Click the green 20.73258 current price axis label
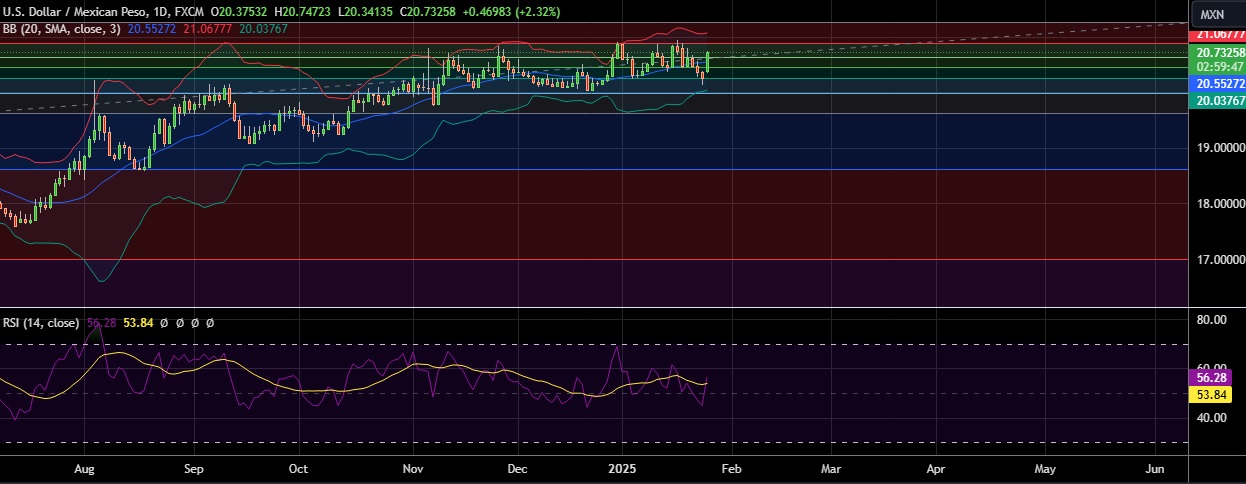Image resolution: width=1246 pixels, height=484 pixels. [1215, 52]
